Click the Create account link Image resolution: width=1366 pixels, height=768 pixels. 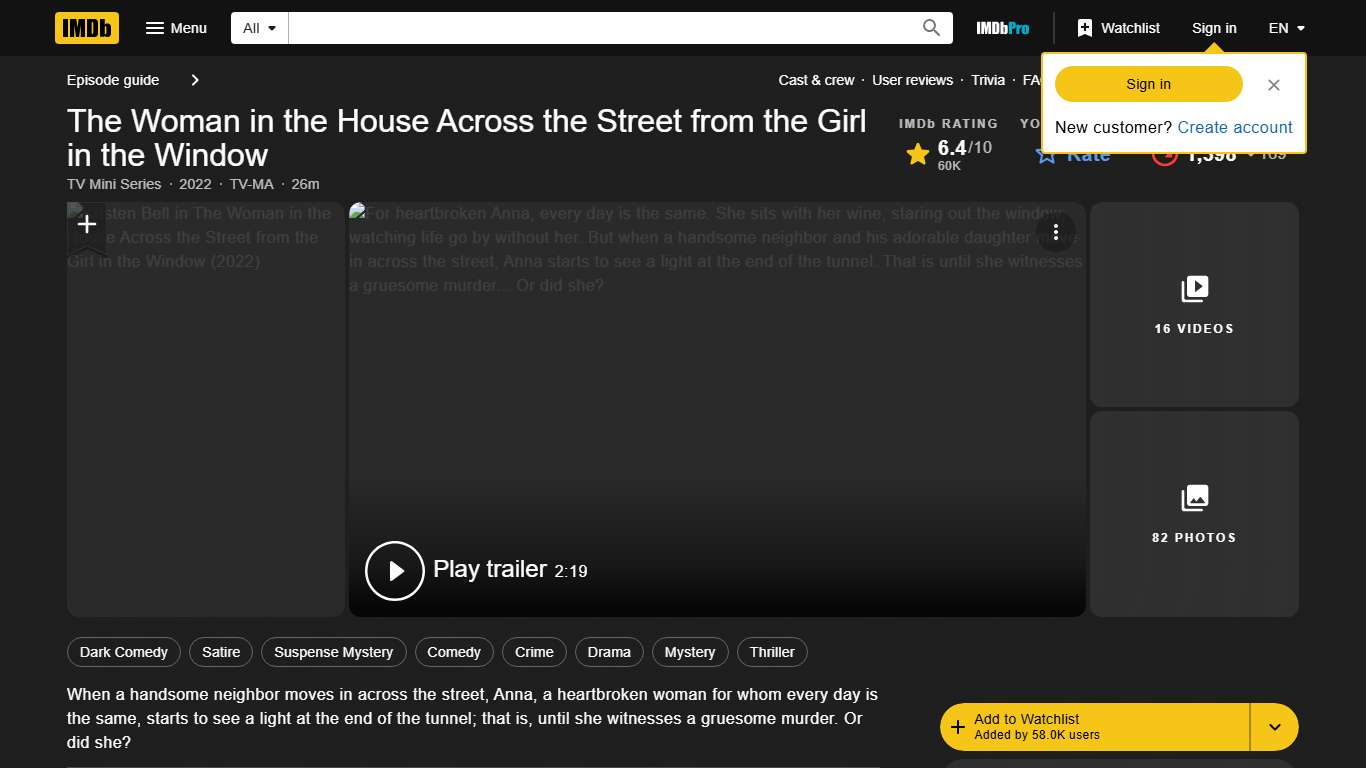(x=1234, y=127)
